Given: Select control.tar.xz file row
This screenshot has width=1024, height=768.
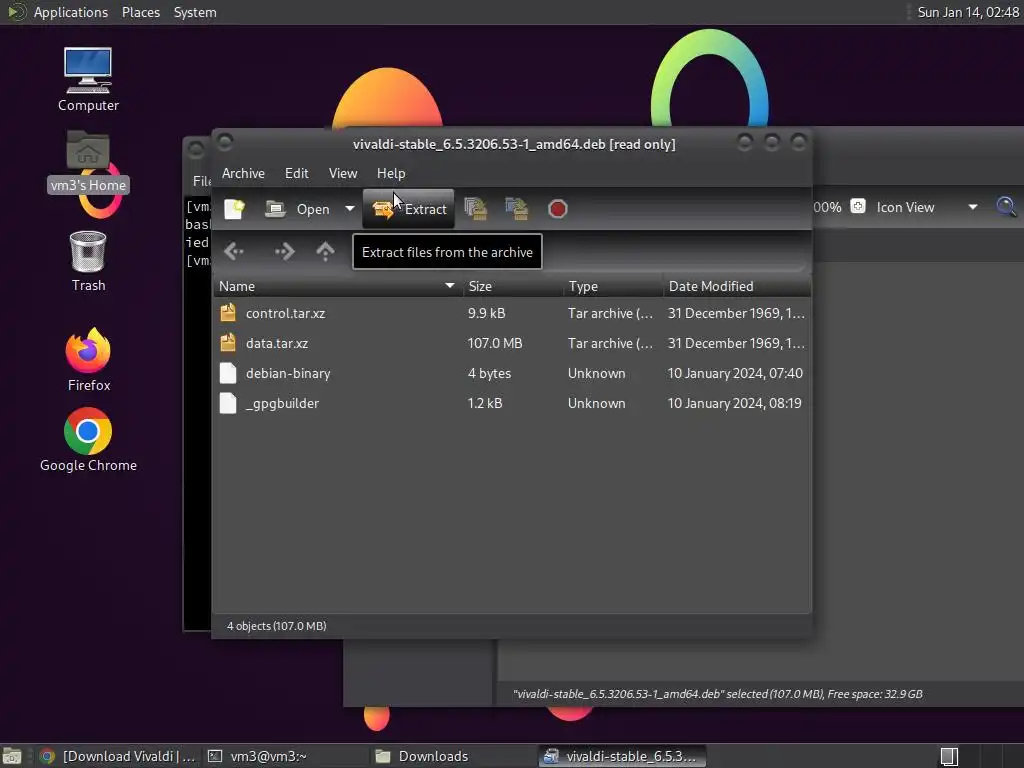Looking at the screenshot, I should (512, 313).
